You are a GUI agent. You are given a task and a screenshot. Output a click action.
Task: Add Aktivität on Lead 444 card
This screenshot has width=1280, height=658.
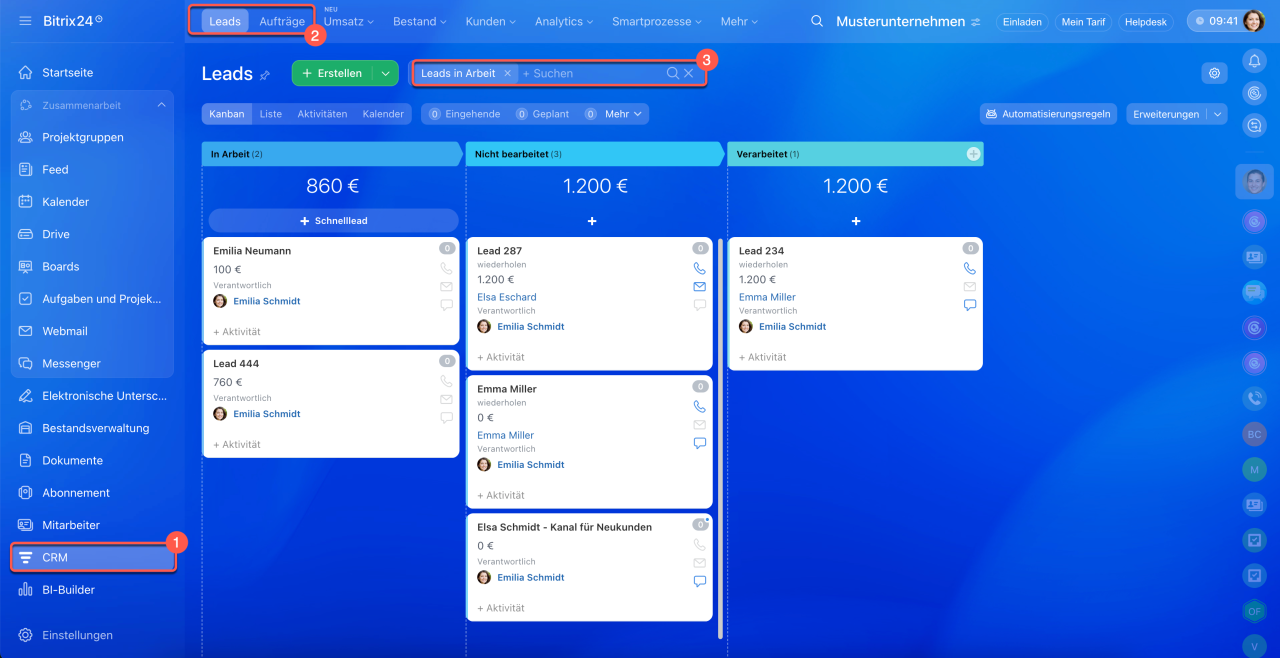pyautogui.click(x=237, y=444)
